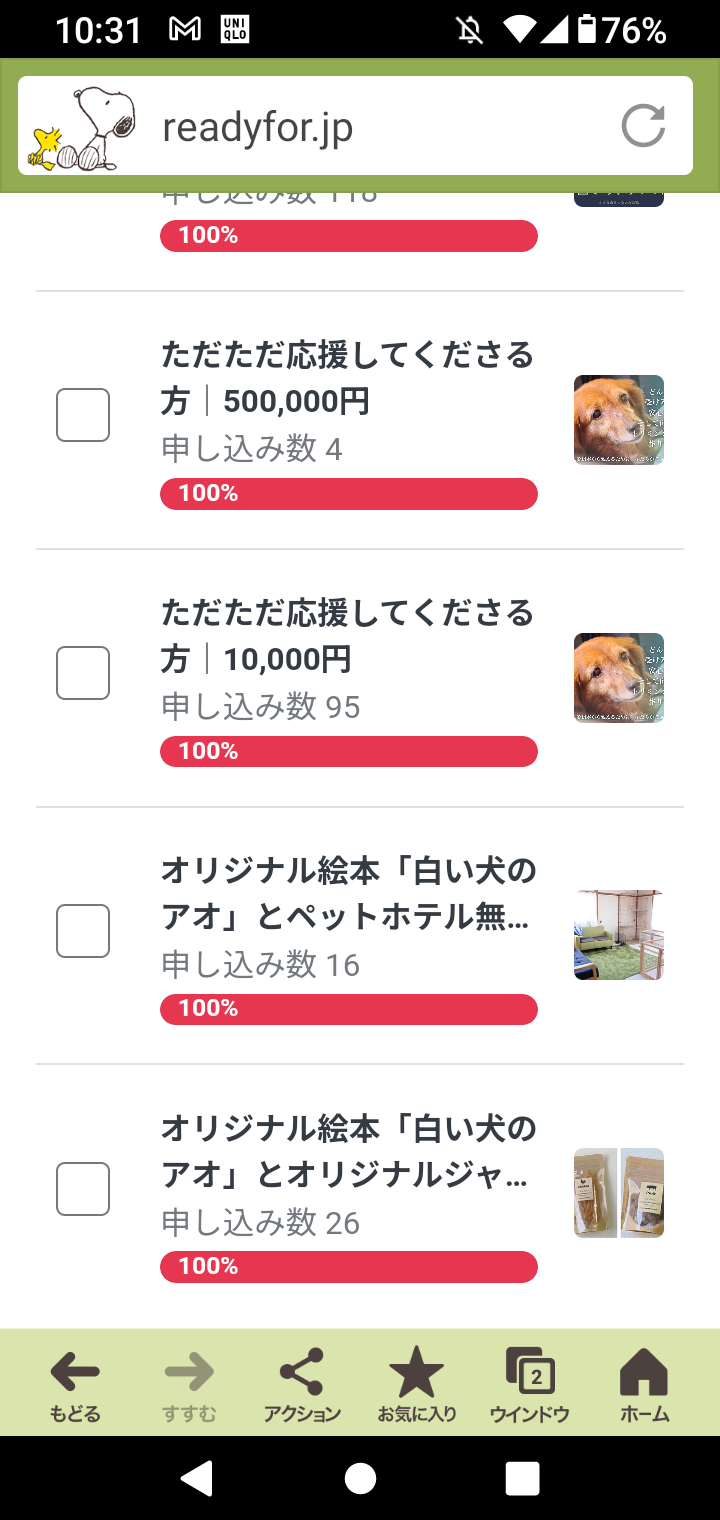This screenshot has width=720, height=1520.
Task: Check the オリジナルジャーキー picture book option checkbox
Action: [x=83, y=1189]
